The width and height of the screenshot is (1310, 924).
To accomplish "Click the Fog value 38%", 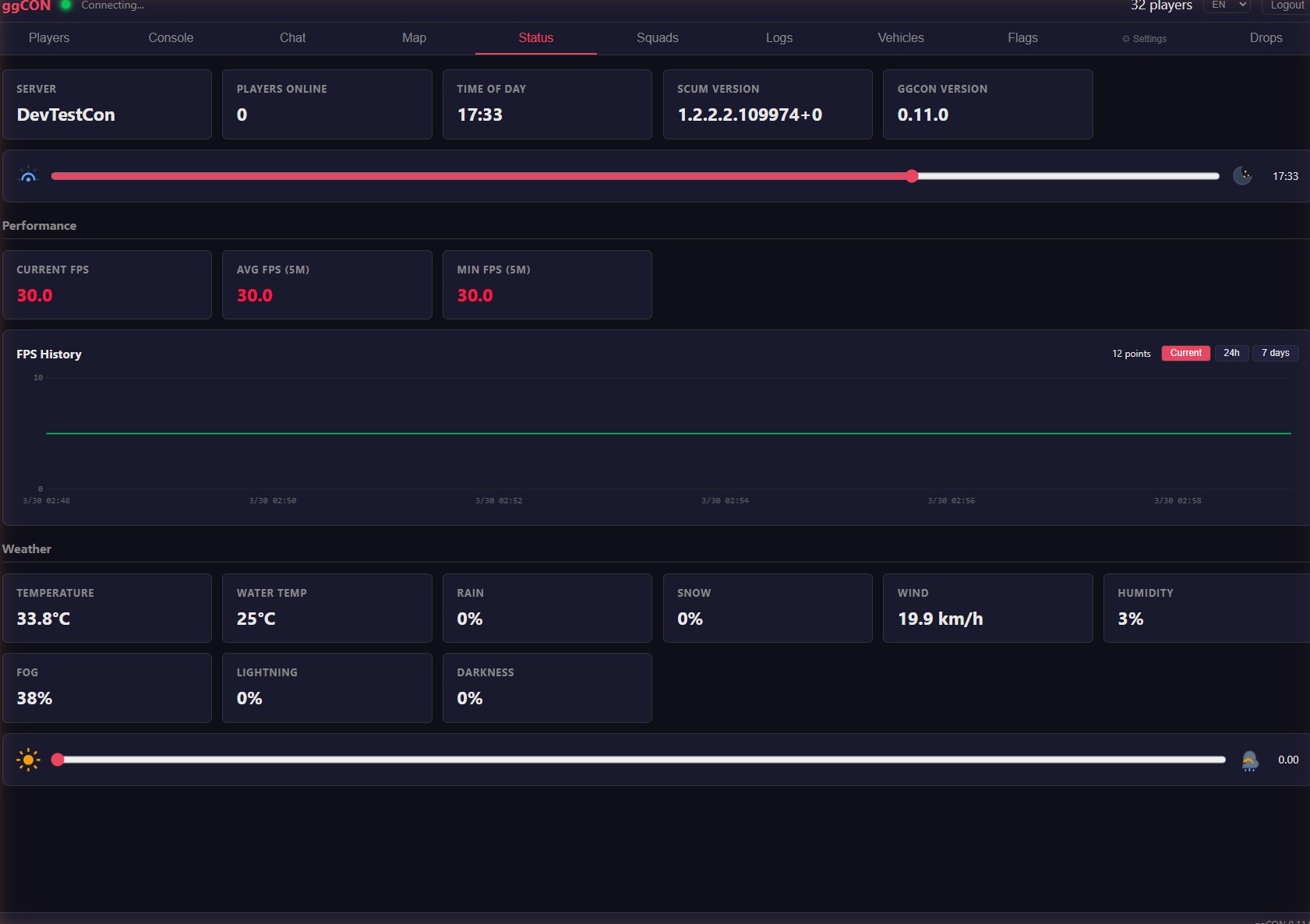I will tap(34, 698).
